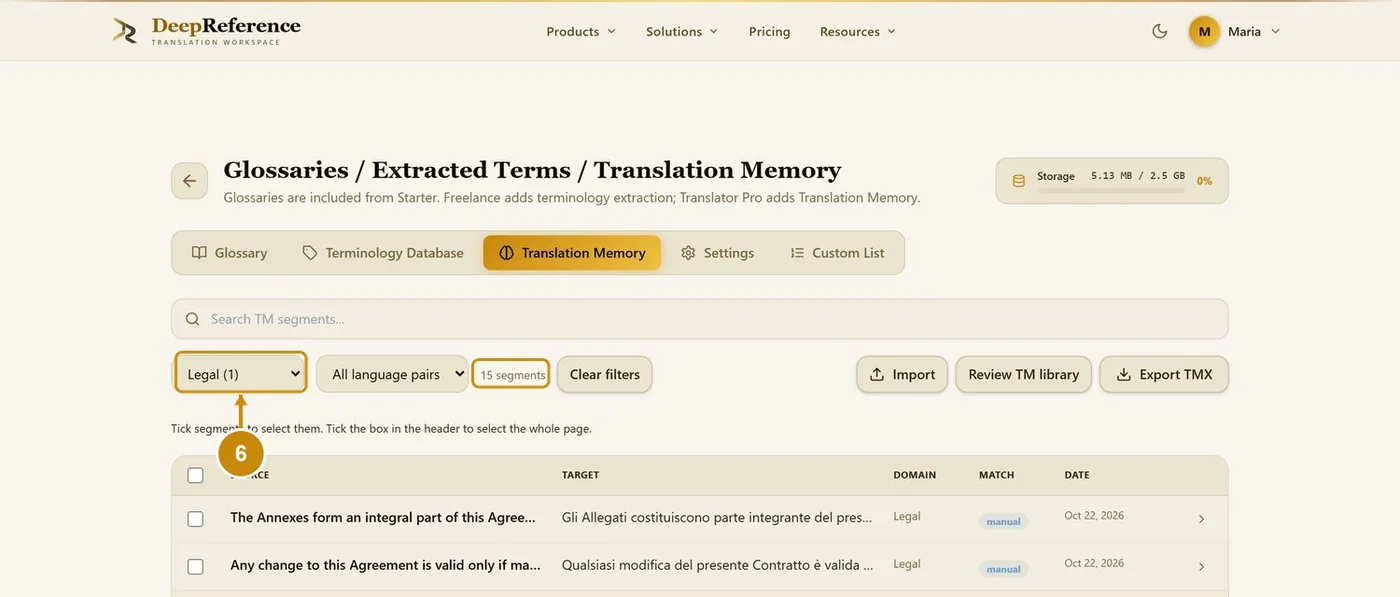Viewport: 1400px width, 597px height.
Task: Click 'The Annexes form an integral part' source text
Action: tap(383, 517)
